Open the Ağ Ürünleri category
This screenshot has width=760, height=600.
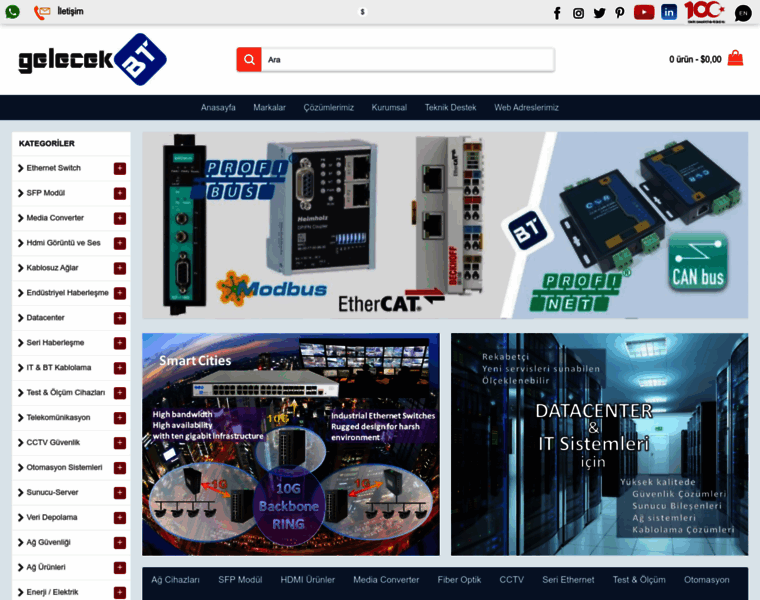coord(46,567)
